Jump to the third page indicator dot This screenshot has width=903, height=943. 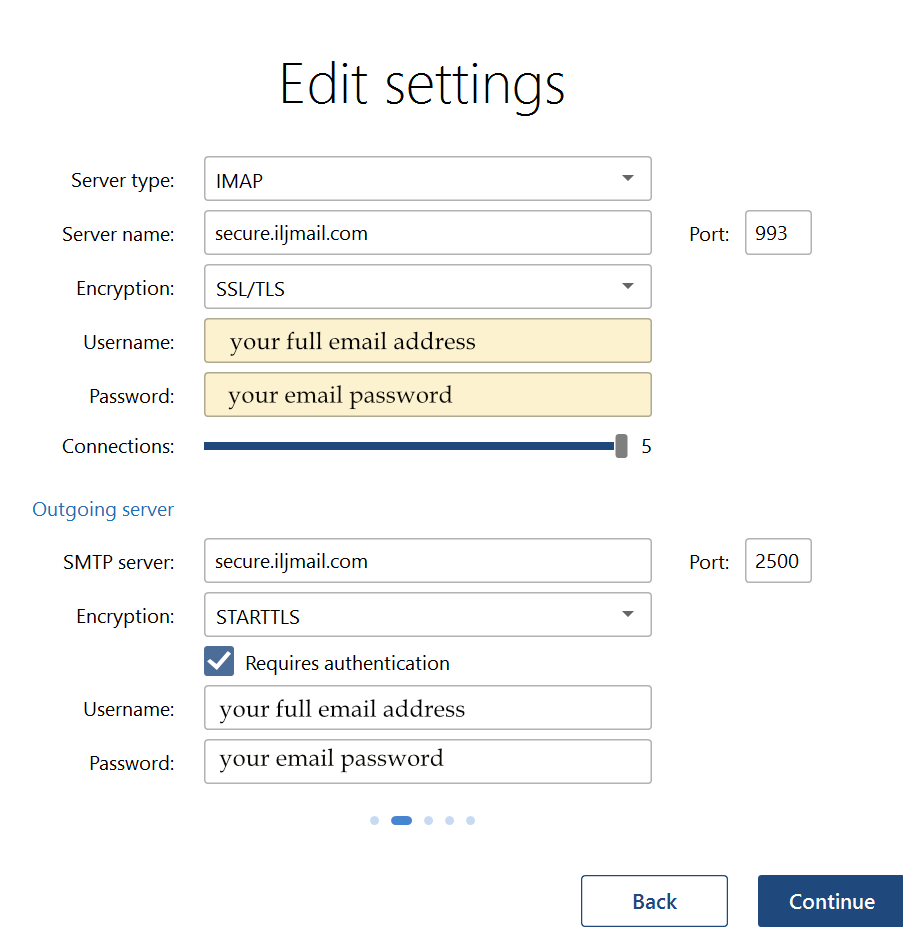(428, 821)
